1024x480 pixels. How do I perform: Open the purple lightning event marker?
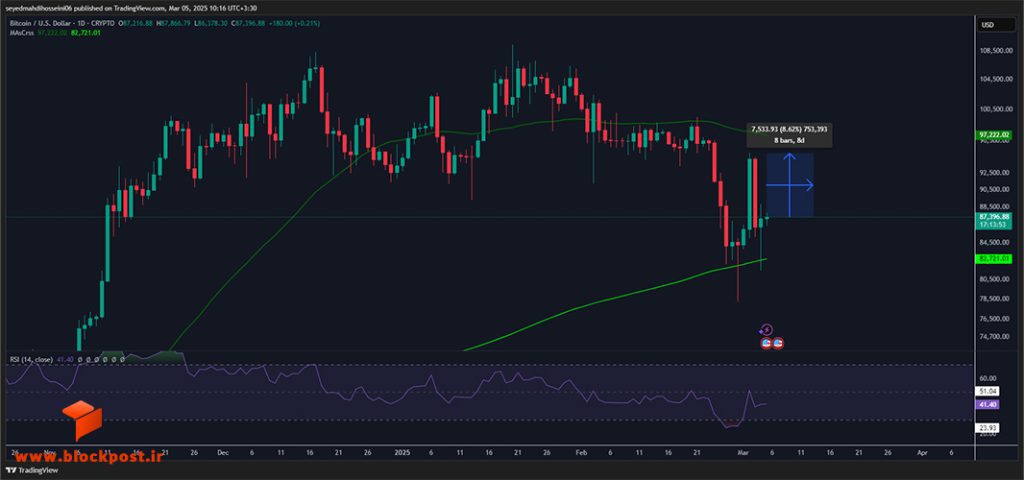tap(767, 330)
